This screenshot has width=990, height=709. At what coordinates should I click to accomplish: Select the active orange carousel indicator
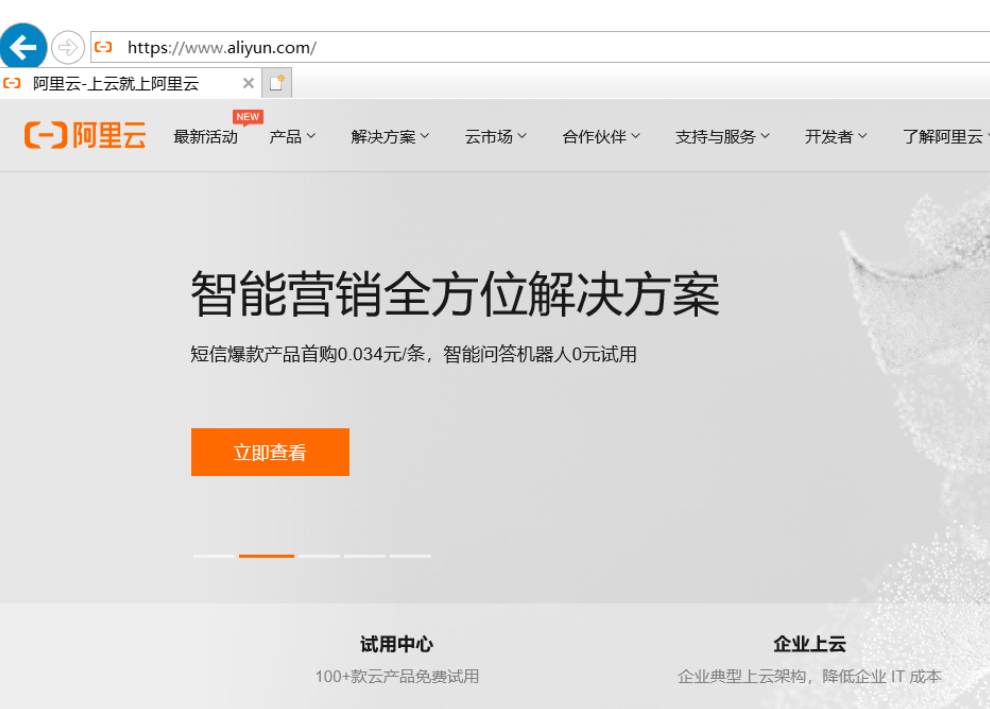click(x=266, y=556)
